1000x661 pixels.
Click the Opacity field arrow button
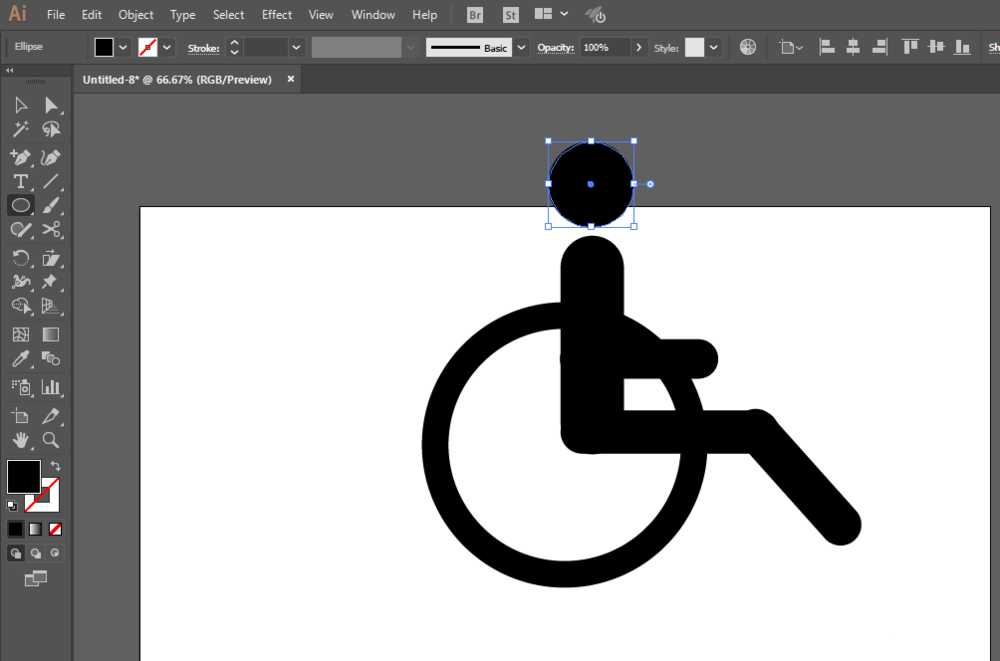click(637, 46)
